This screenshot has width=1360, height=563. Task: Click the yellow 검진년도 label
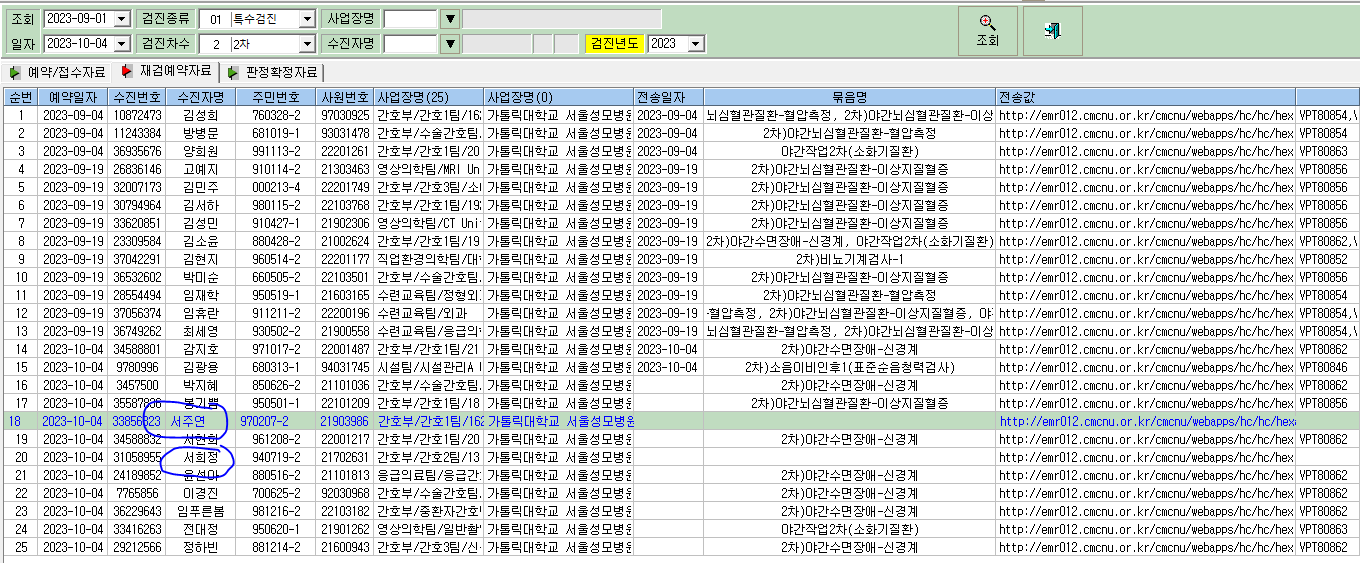point(616,43)
